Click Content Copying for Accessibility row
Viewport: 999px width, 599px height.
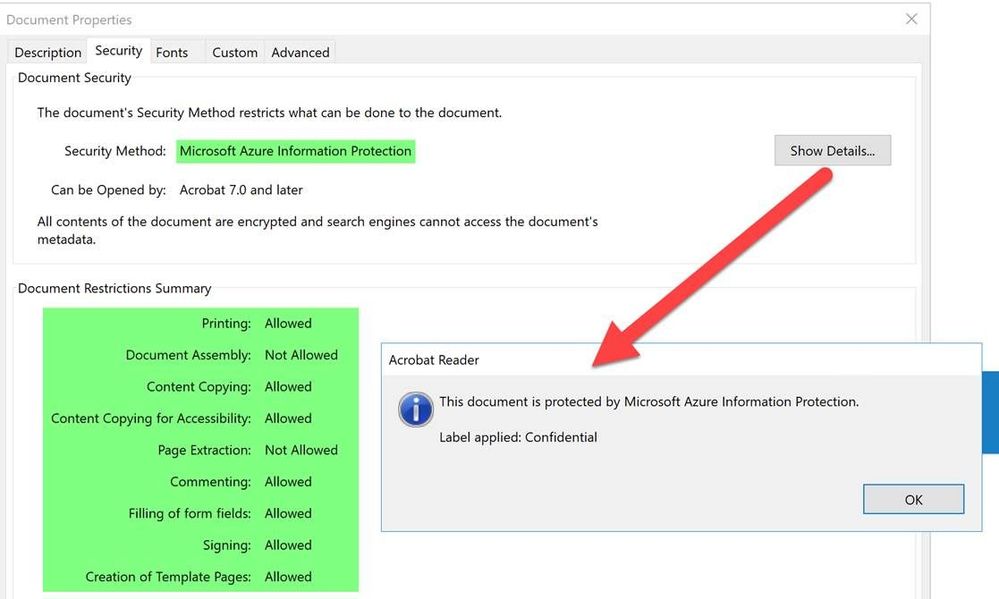coord(182,418)
